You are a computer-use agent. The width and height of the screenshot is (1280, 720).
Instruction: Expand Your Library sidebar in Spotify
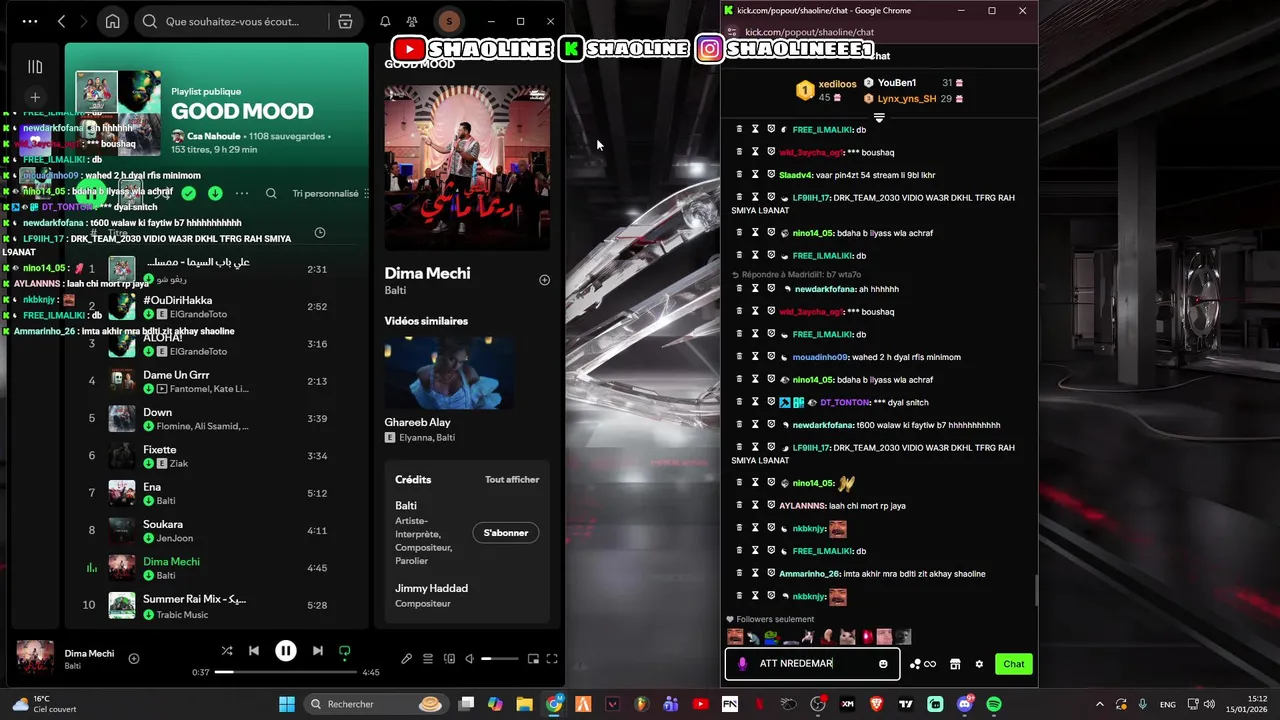[x=35, y=67]
